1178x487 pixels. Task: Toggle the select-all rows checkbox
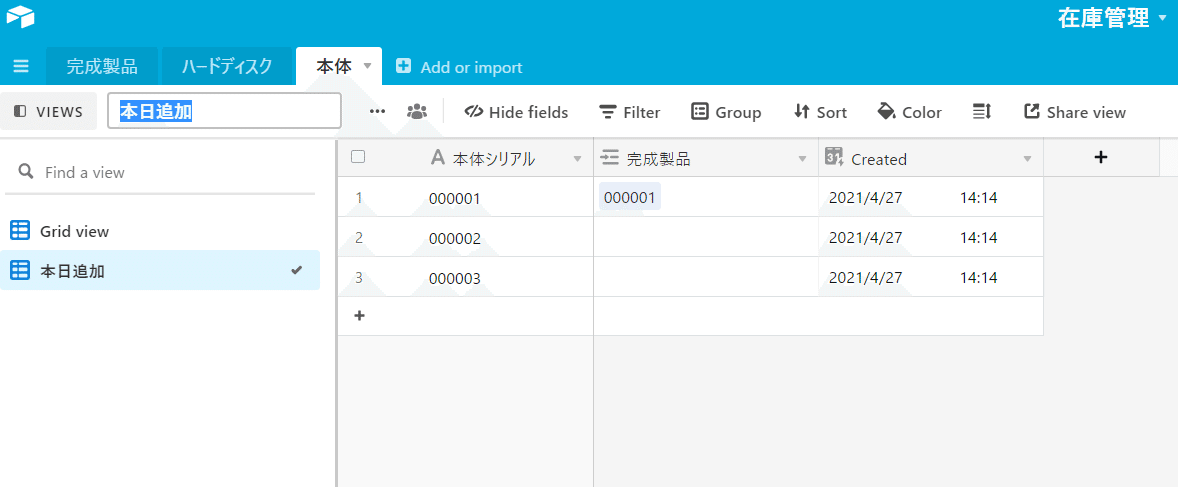click(x=358, y=157)
